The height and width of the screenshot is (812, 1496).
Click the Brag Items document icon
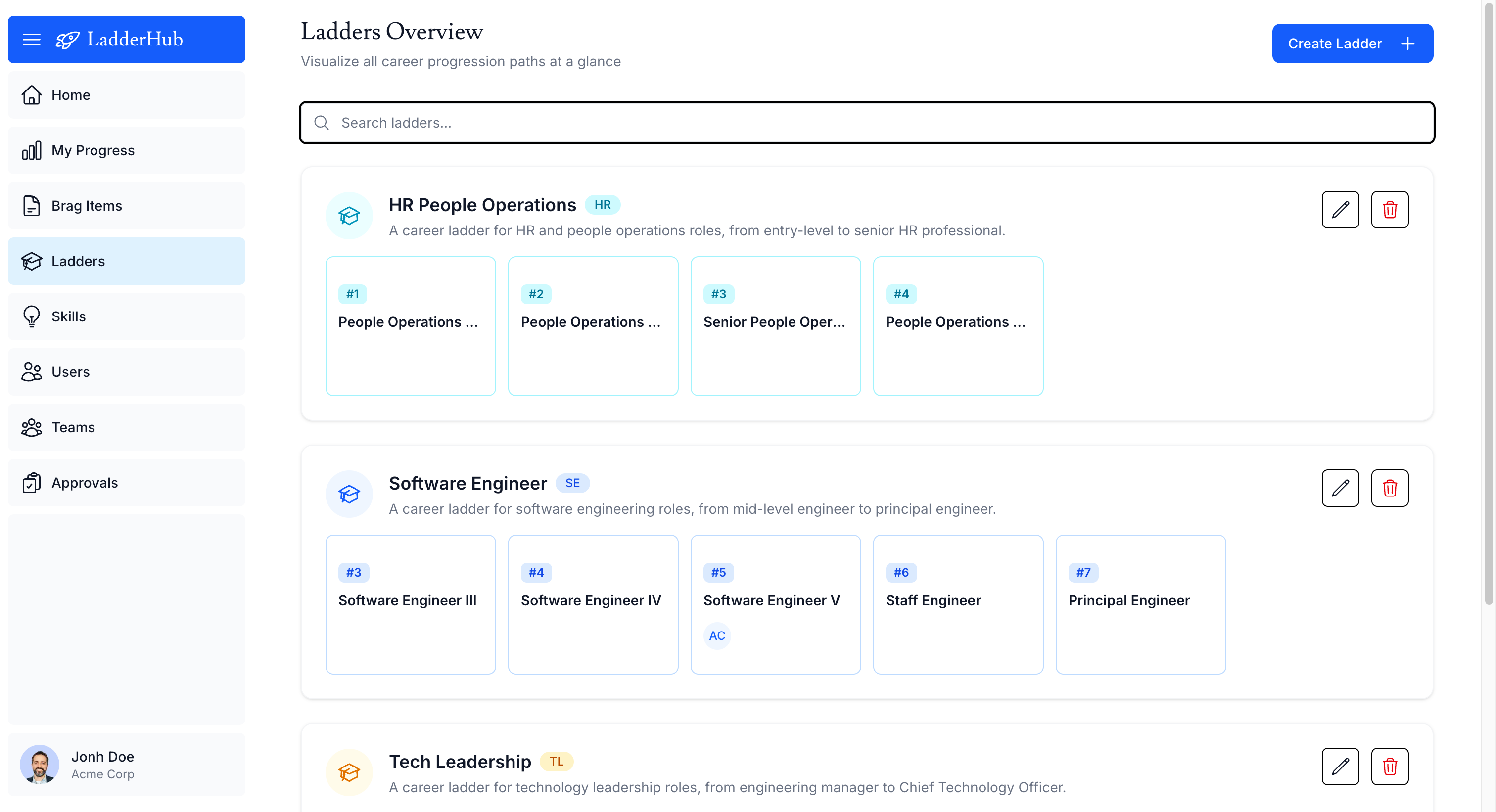point(31,205)
